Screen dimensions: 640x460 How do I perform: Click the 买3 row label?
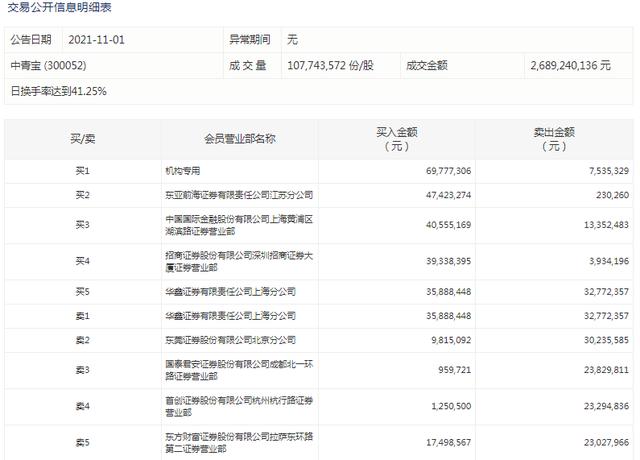(x=82, y=225)
